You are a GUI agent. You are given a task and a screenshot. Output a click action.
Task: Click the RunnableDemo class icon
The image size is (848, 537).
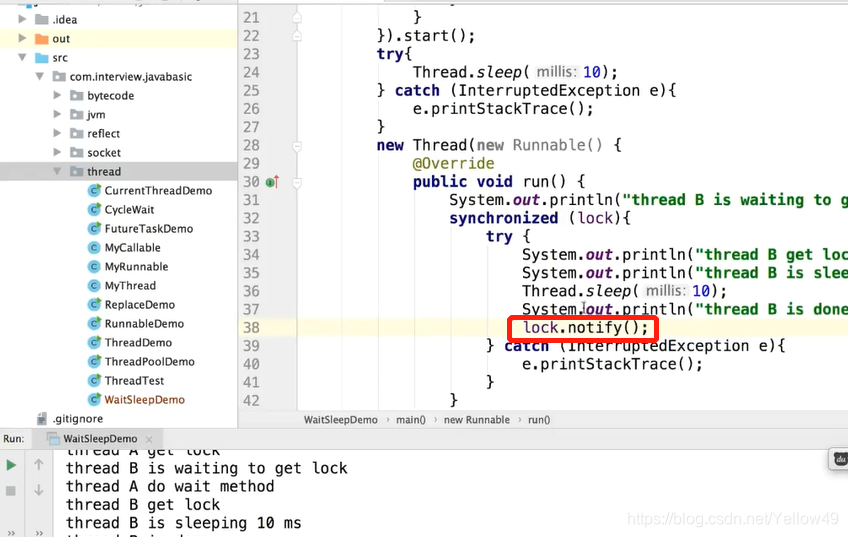pyautogui.click(x=94, y=323)
